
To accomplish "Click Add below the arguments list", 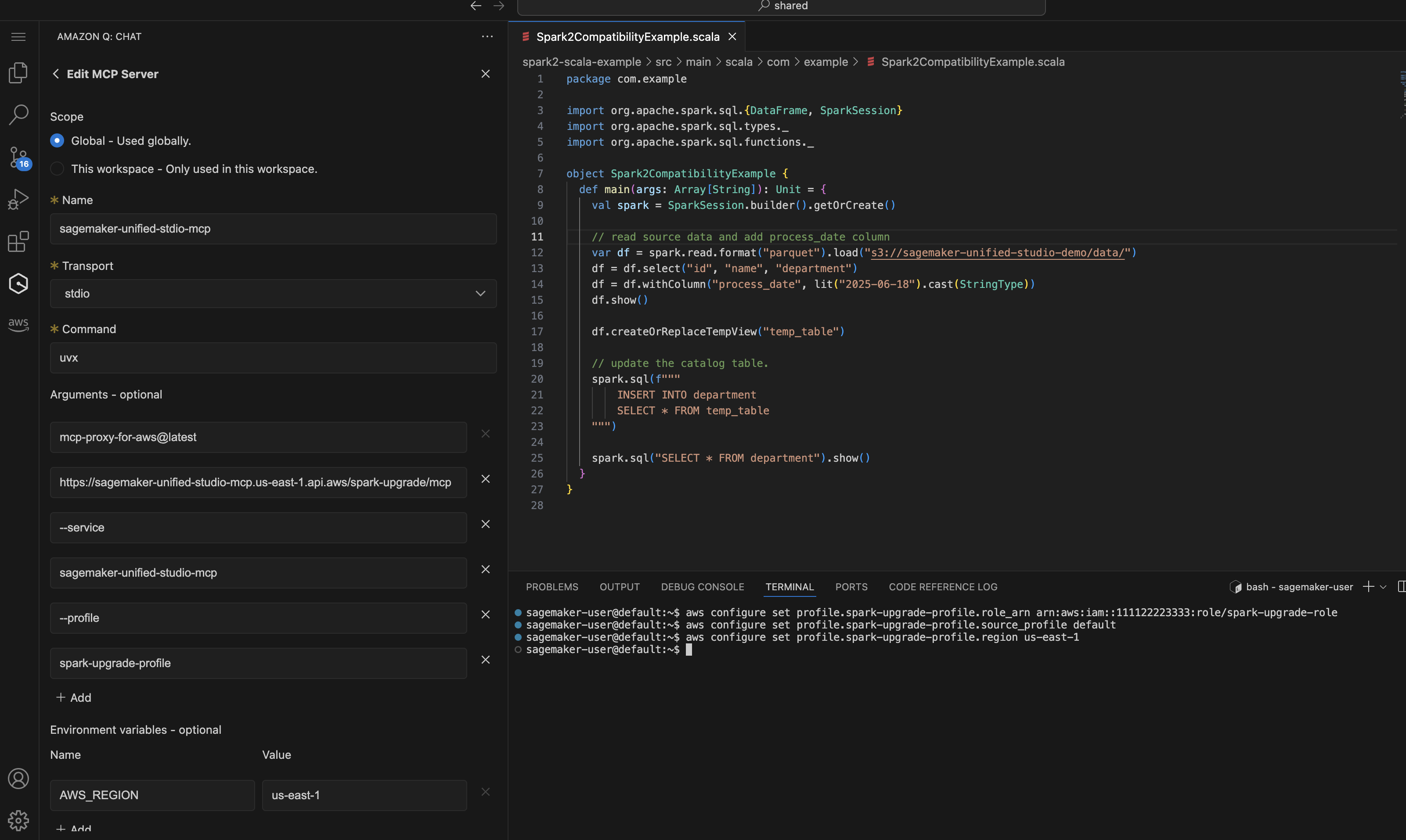I will point(73,697).
